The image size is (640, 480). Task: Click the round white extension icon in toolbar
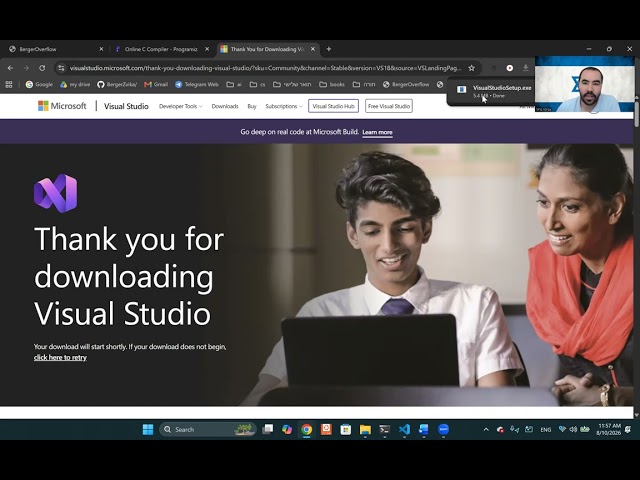510,68
